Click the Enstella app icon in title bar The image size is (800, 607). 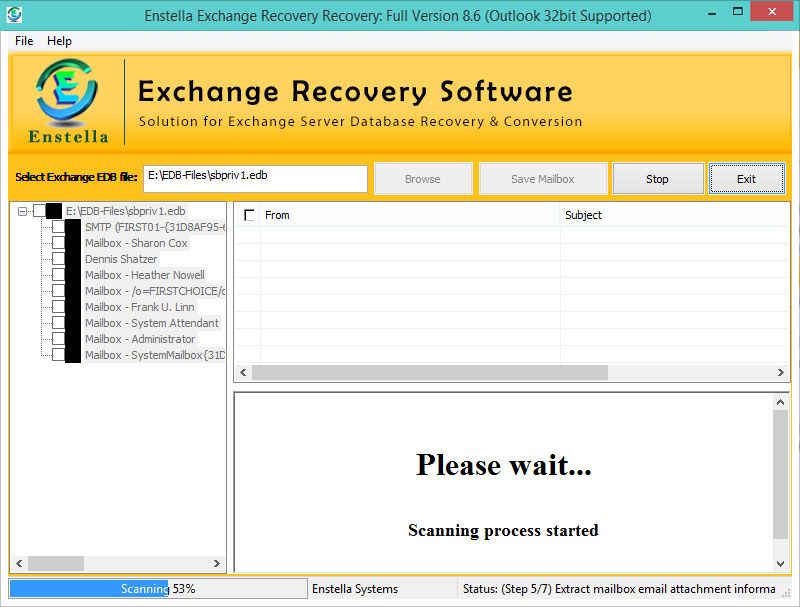(x=14, y=14)
